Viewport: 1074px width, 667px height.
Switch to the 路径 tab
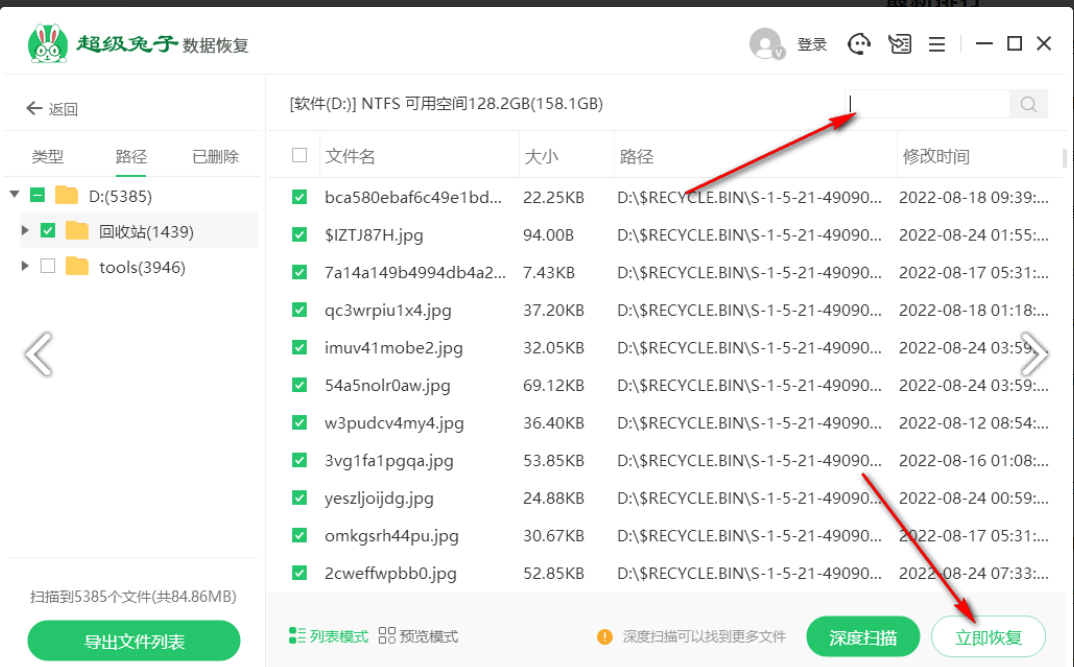point(131,157)
